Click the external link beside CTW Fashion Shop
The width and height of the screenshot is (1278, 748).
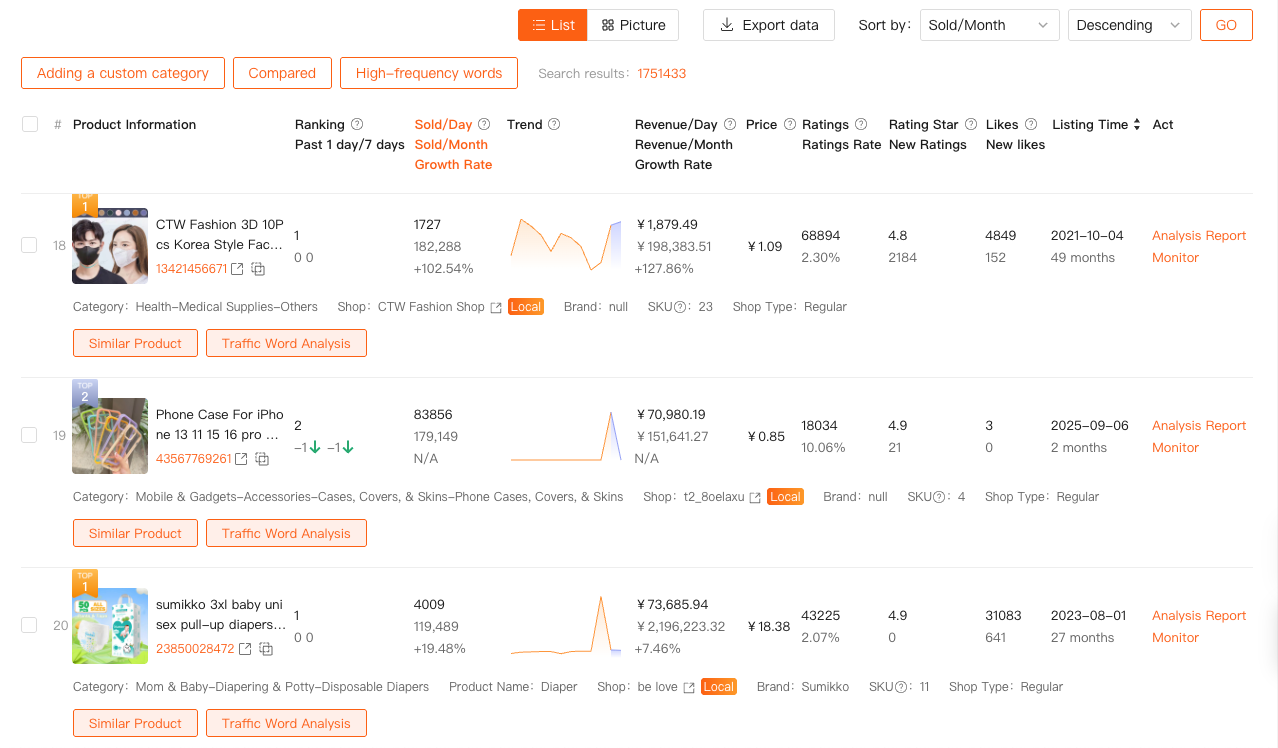click(x=497, y=307)
